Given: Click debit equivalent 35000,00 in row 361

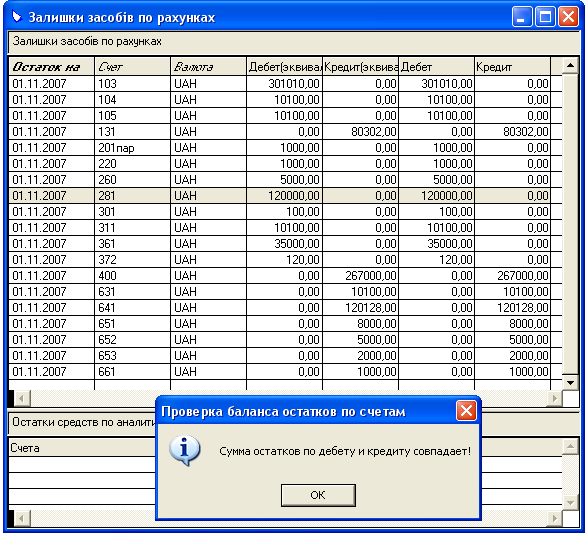Looking at the screenshot, I should (x=285, y=244).
